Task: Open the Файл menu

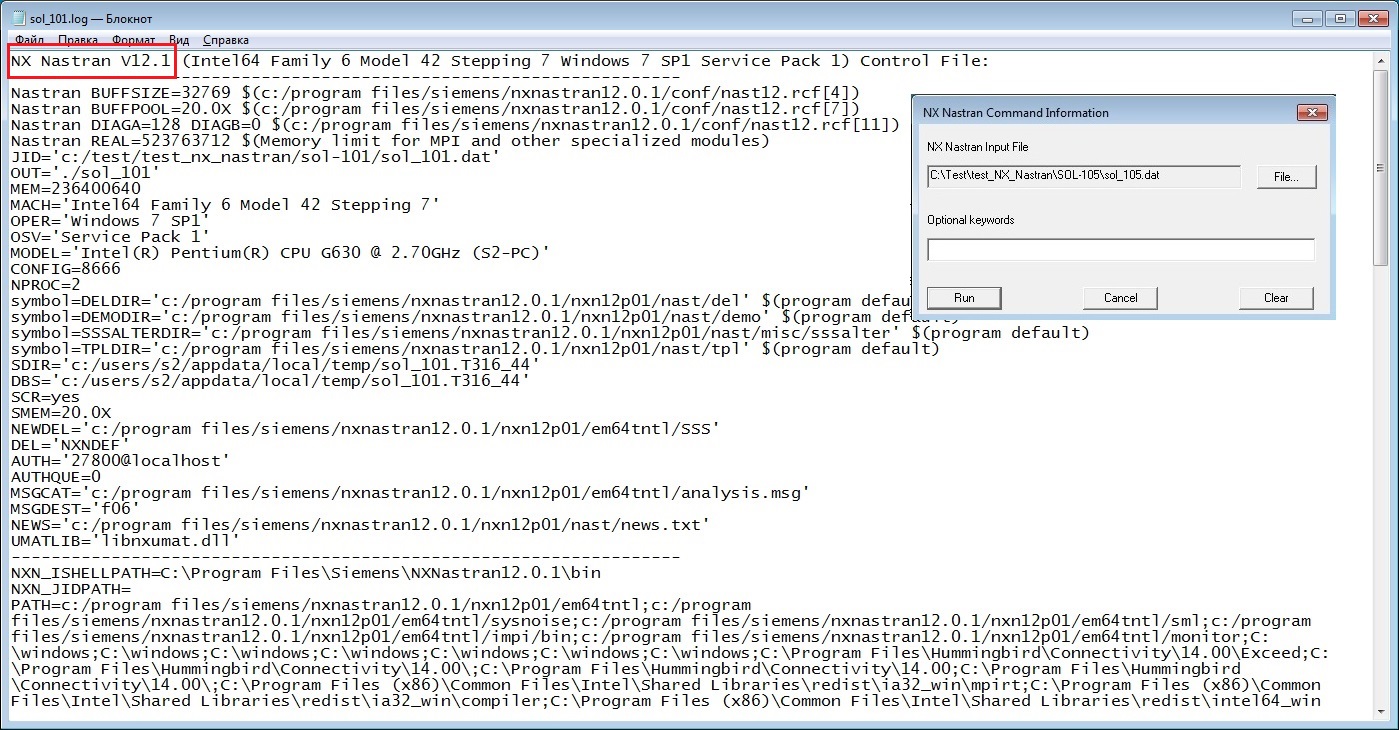Action: click(29, 40)
